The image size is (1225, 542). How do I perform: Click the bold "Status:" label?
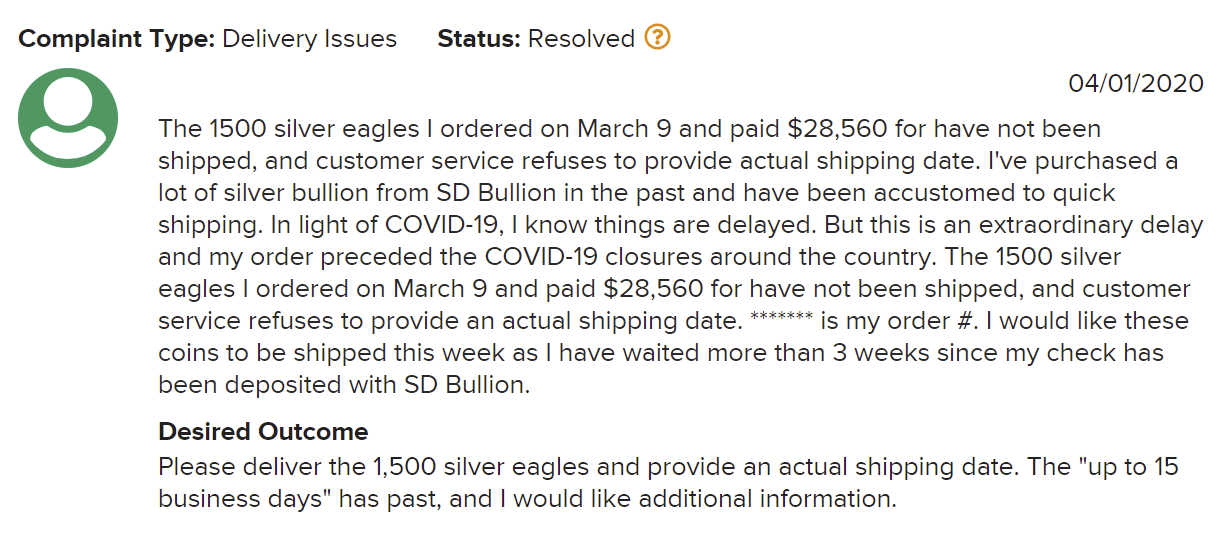point(479,39)
